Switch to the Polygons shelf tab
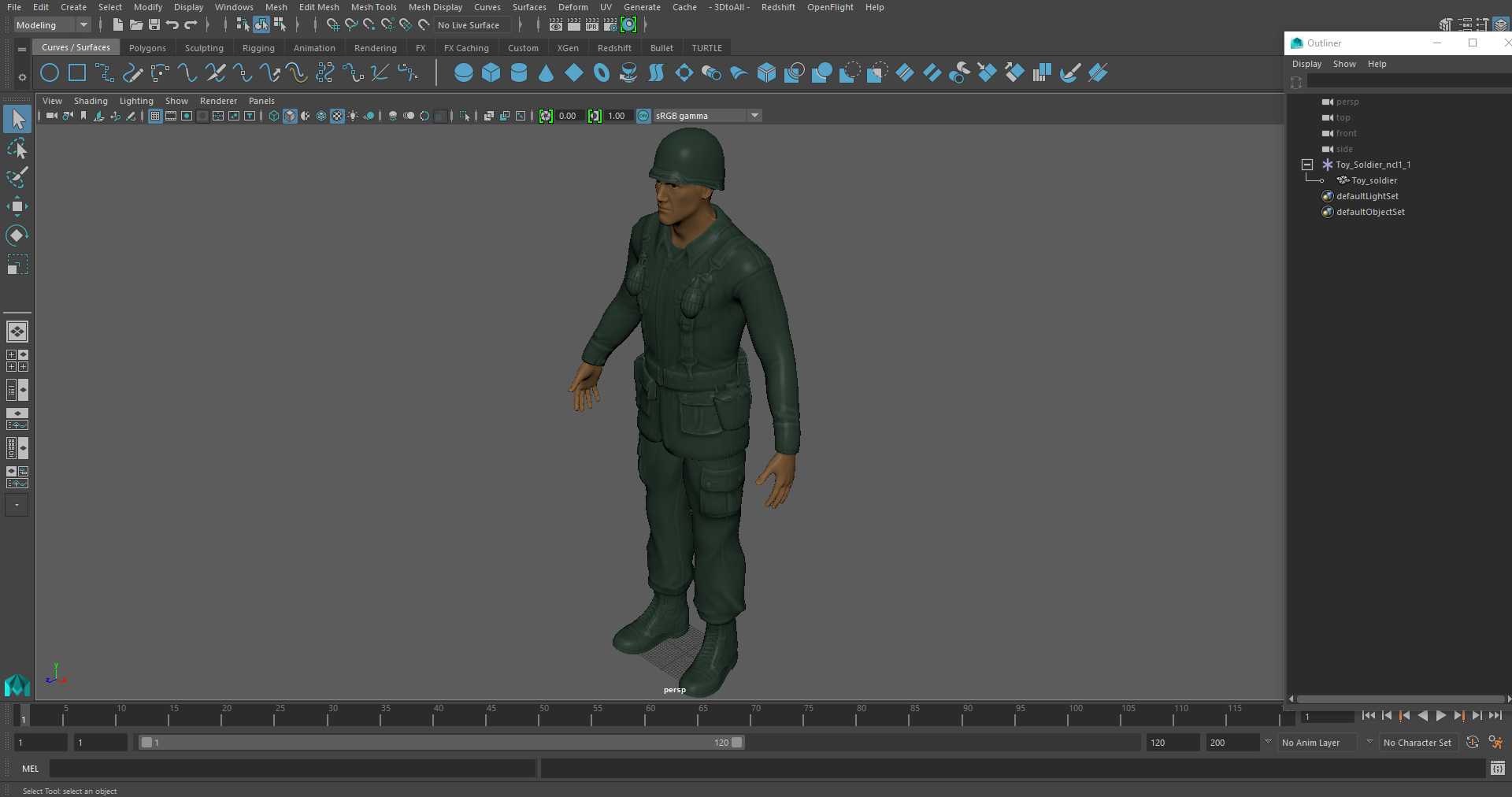1512x797 pixels. [147, 48]
